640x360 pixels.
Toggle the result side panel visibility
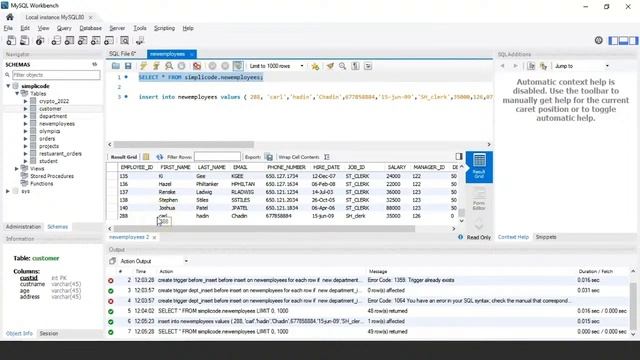(459, 157)
